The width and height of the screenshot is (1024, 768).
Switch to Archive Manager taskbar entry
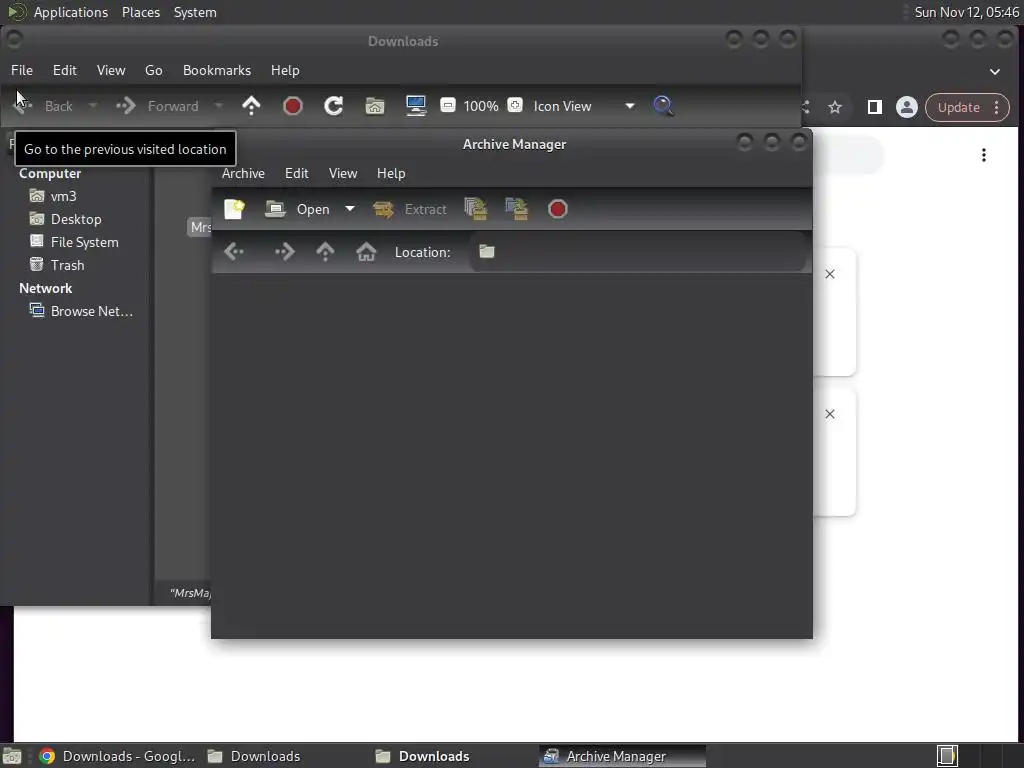tap(622, 756)
